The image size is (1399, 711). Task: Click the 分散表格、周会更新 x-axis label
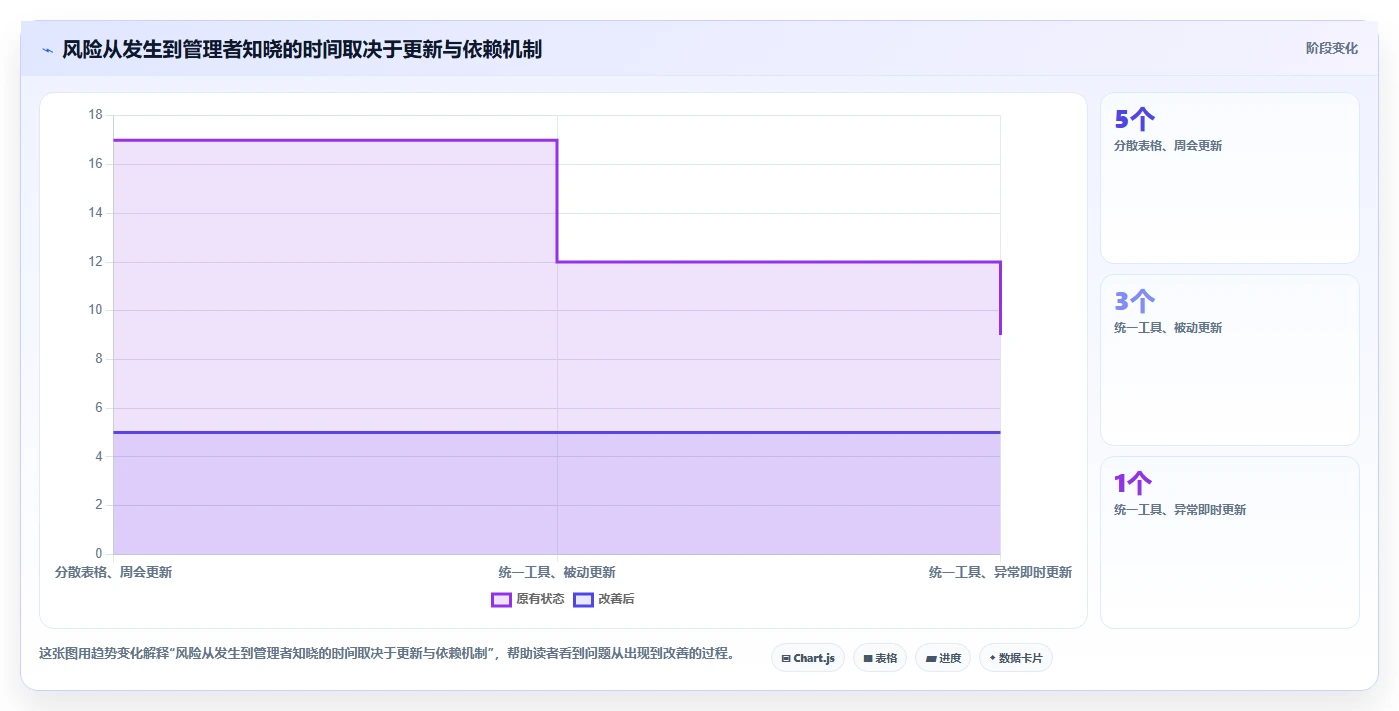(113, 573)
